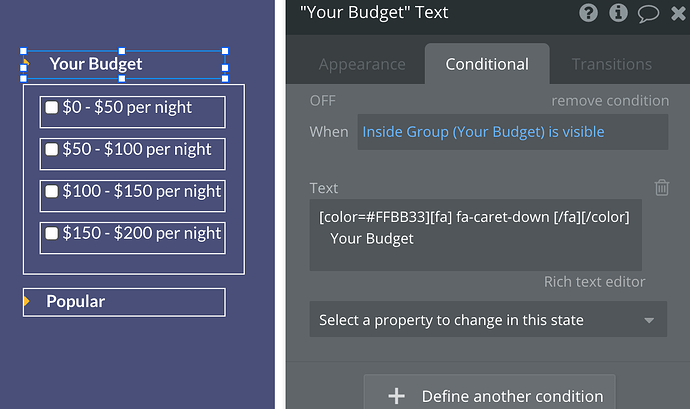The image size is (690, 409).
Task: Close the Your Budget Text panel
Action: 677,13
